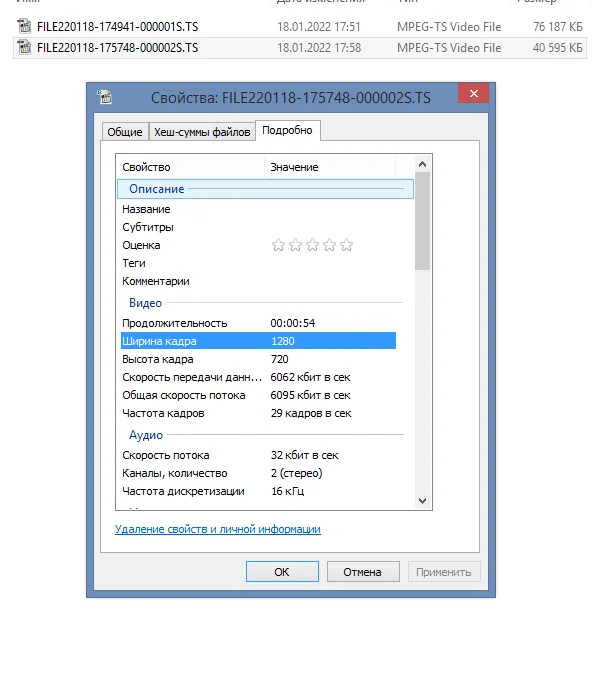Select file icon of FILE220118-174941-000001S.TS

point(24,26)
